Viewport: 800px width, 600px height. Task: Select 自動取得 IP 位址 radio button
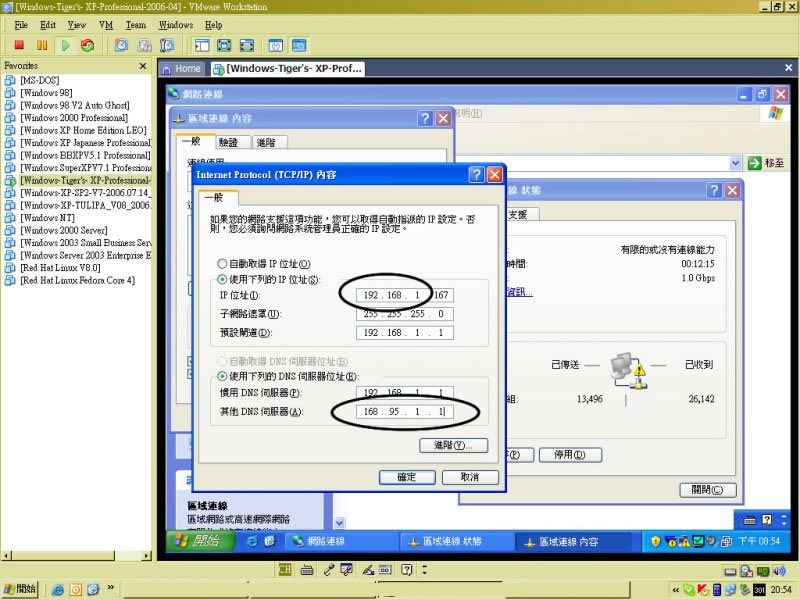(222, 264)
